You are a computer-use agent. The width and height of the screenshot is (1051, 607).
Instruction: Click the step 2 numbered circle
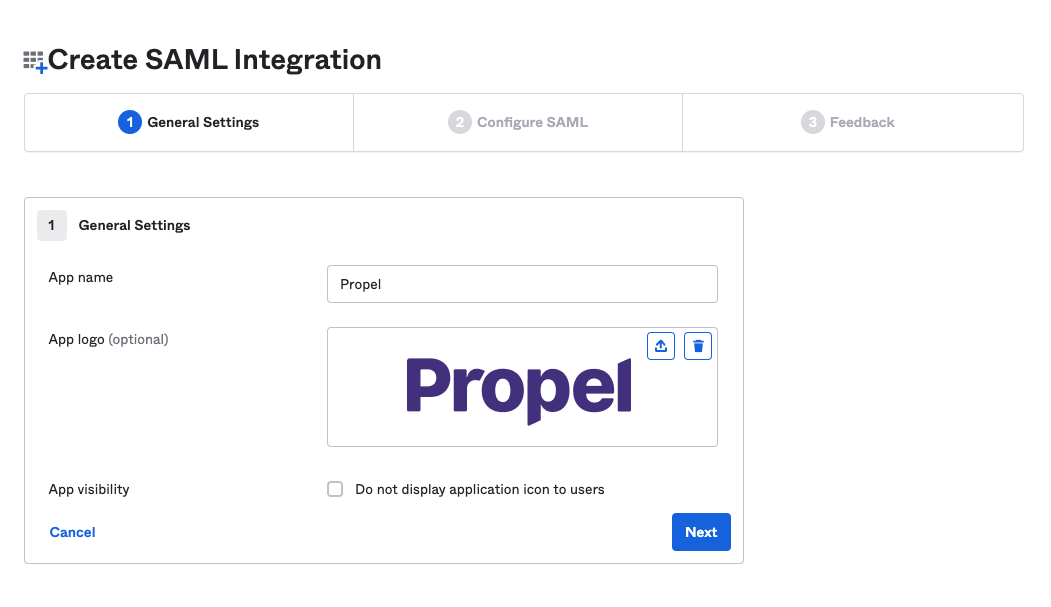click(x=459, y=122)
